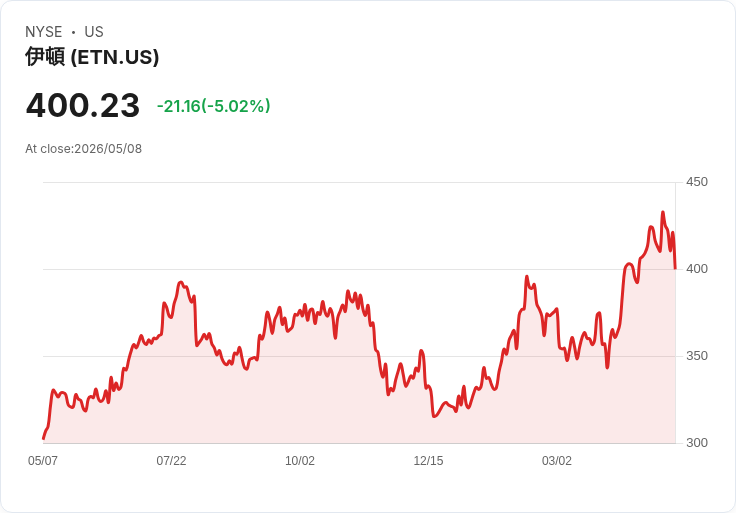The width and height of the screenshot is (736, 513).
Task: Click the 12/15 date axis label
Action: tap(428, 460)
